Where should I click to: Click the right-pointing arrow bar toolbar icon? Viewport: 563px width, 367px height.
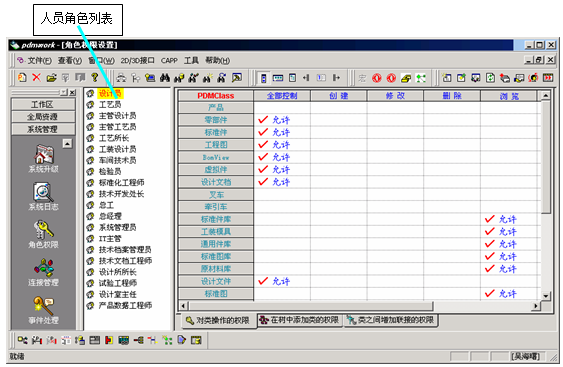(336, 78)
